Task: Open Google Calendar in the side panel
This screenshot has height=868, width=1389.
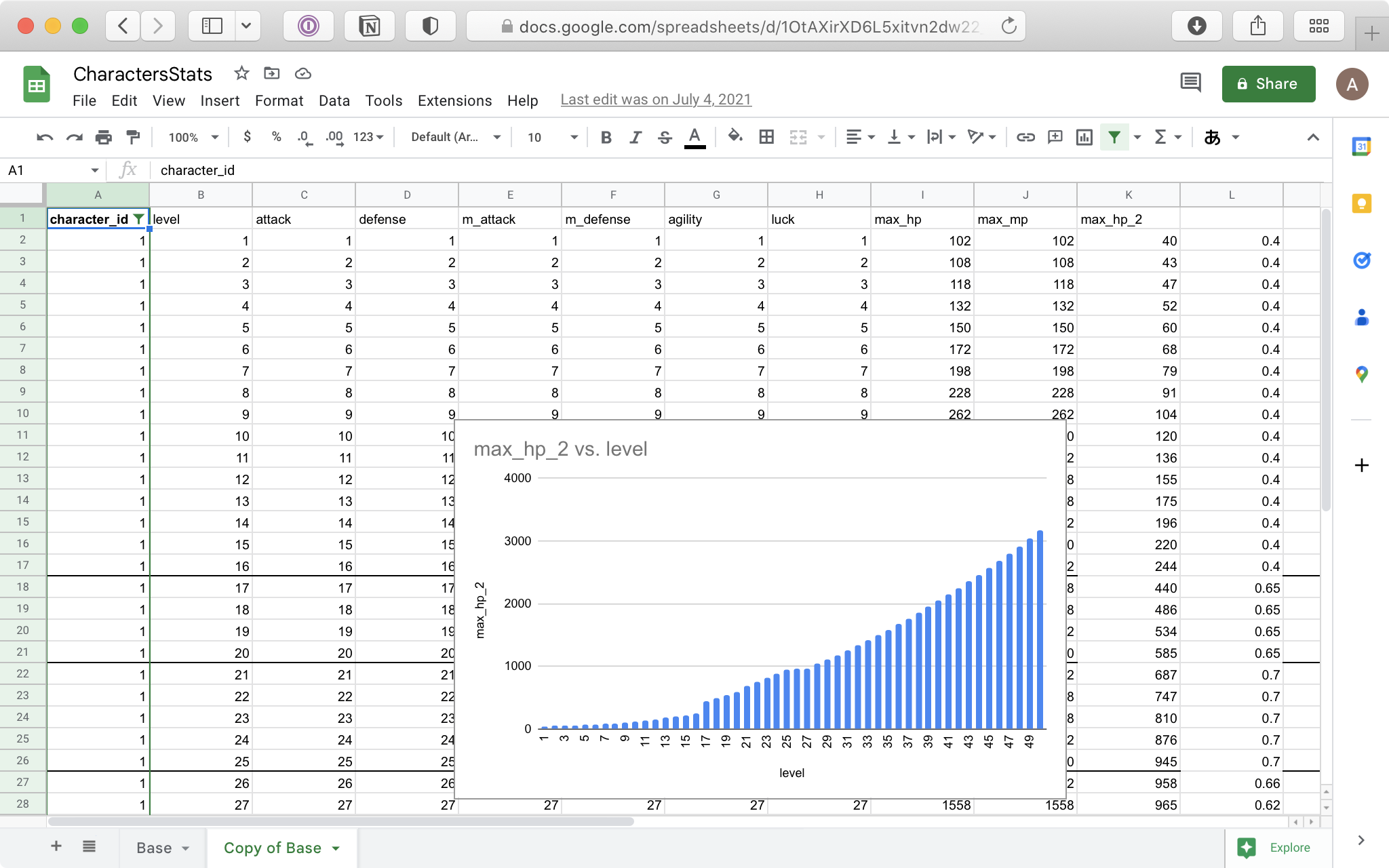Action: 1363,145
